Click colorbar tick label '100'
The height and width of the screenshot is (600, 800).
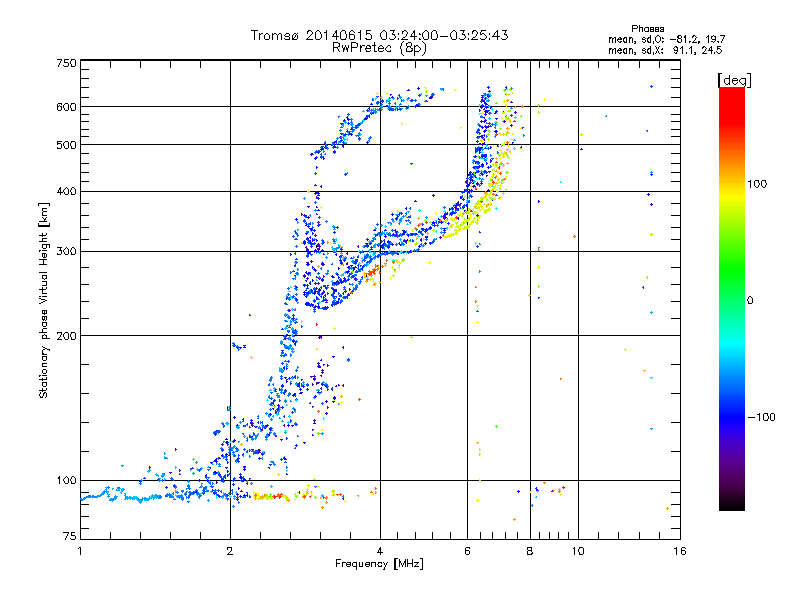[x=757, y=184]
